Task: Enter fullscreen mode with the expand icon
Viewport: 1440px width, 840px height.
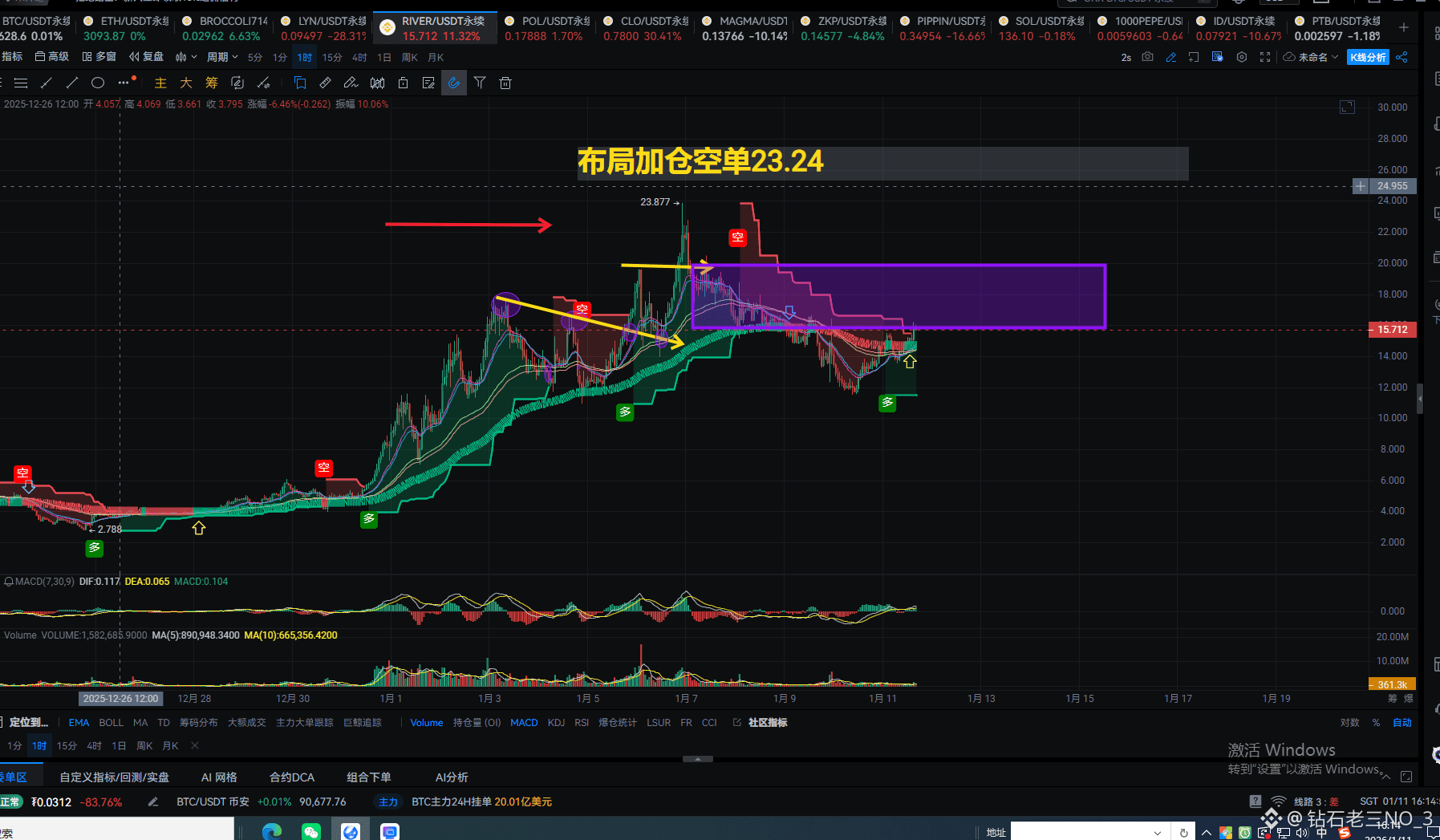Action: tap(1266, 57)
